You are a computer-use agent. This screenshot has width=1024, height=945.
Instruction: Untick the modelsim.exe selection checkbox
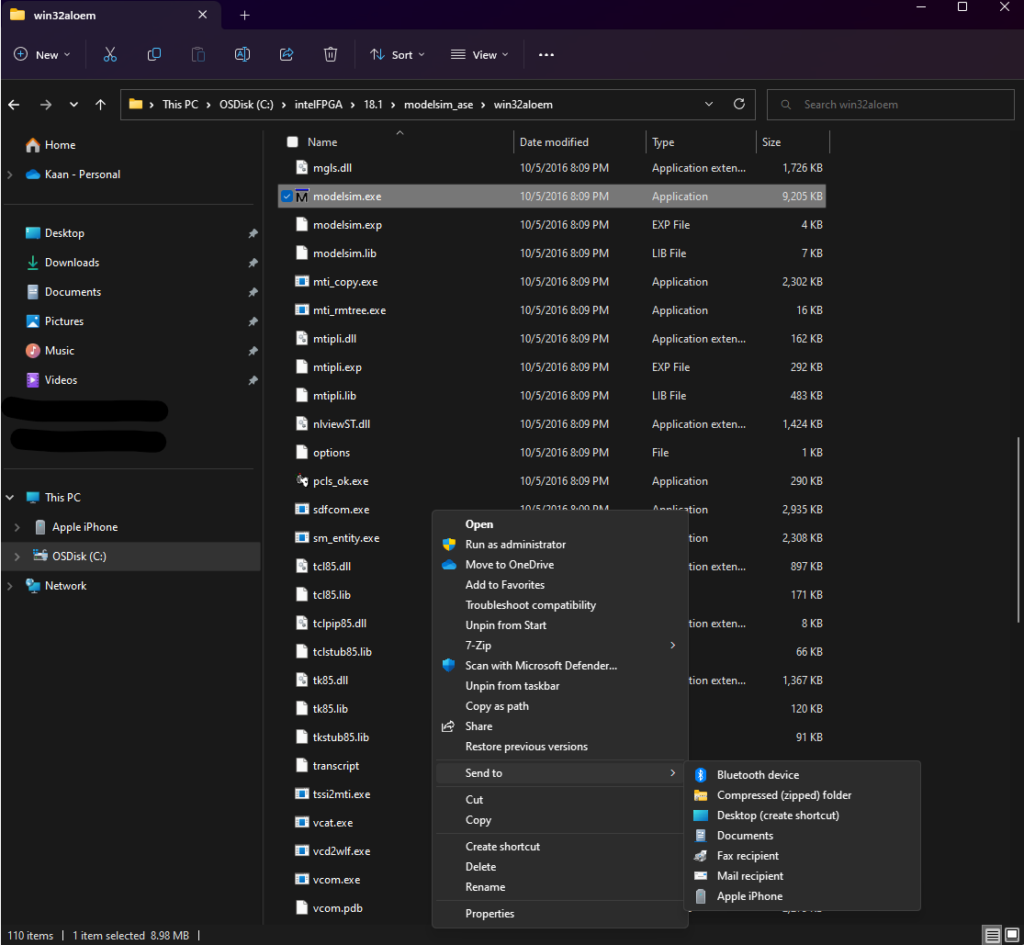pyautogui.click(x=287, y=196)
